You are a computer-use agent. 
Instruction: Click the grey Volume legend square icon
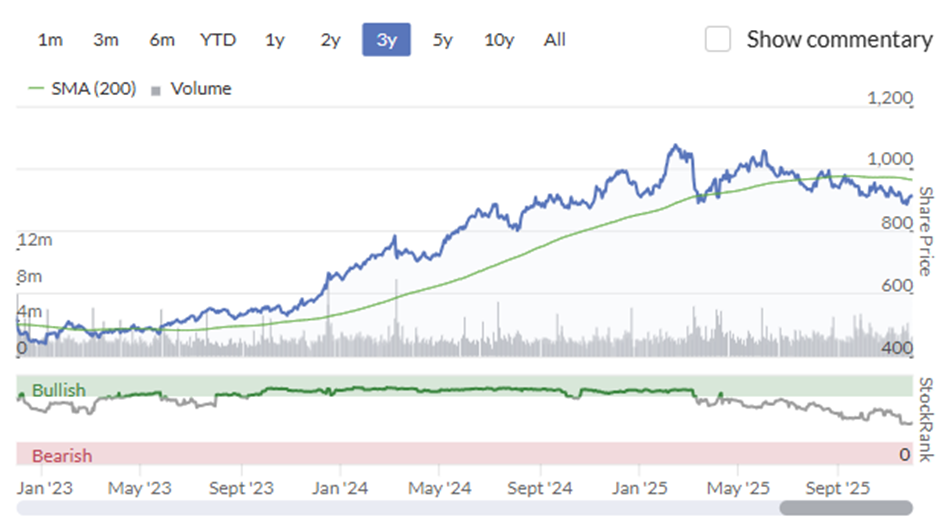click(156, 91)
